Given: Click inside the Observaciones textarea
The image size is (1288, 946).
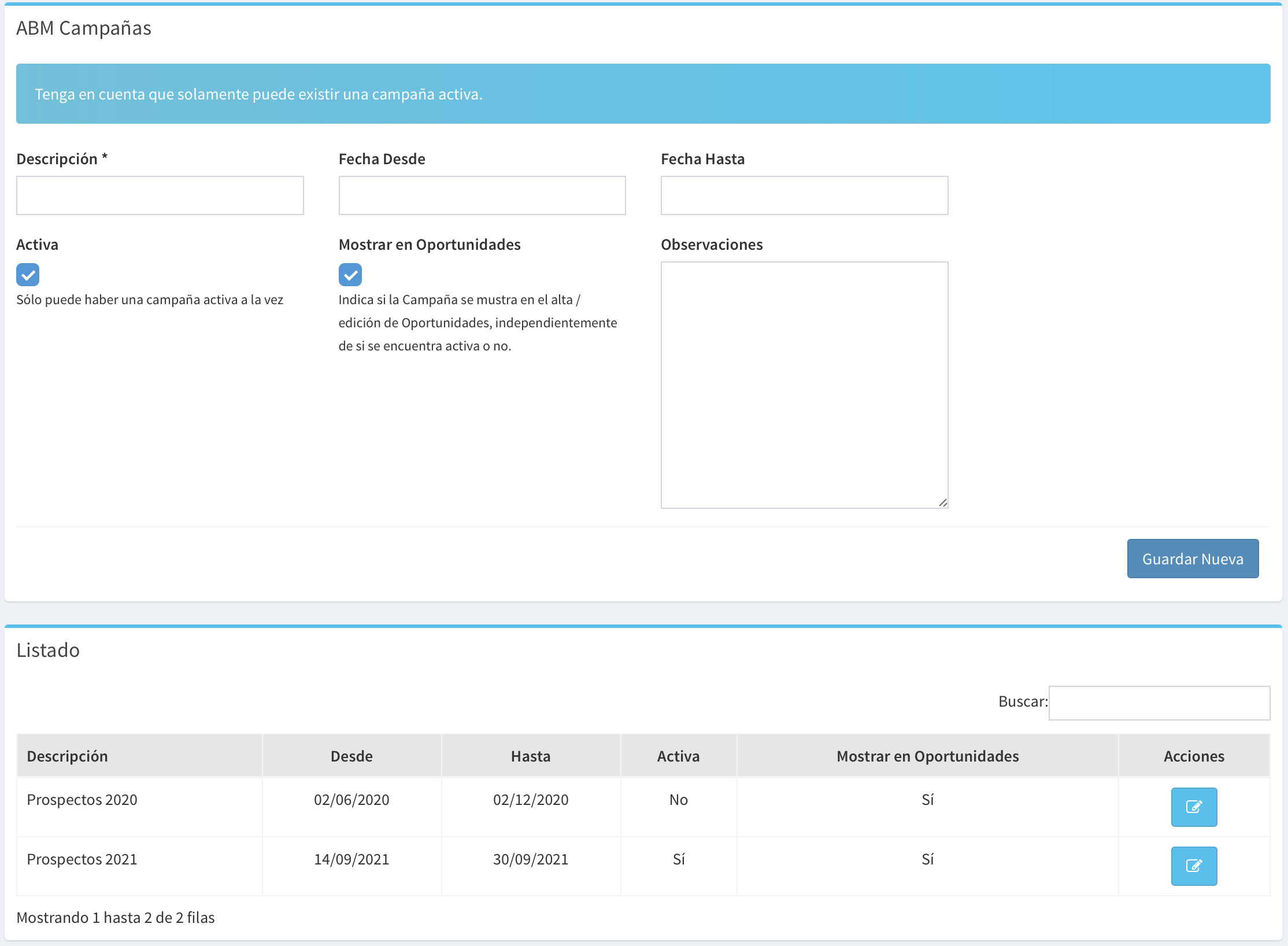Looking at the screenshot, I should point(804,385).
